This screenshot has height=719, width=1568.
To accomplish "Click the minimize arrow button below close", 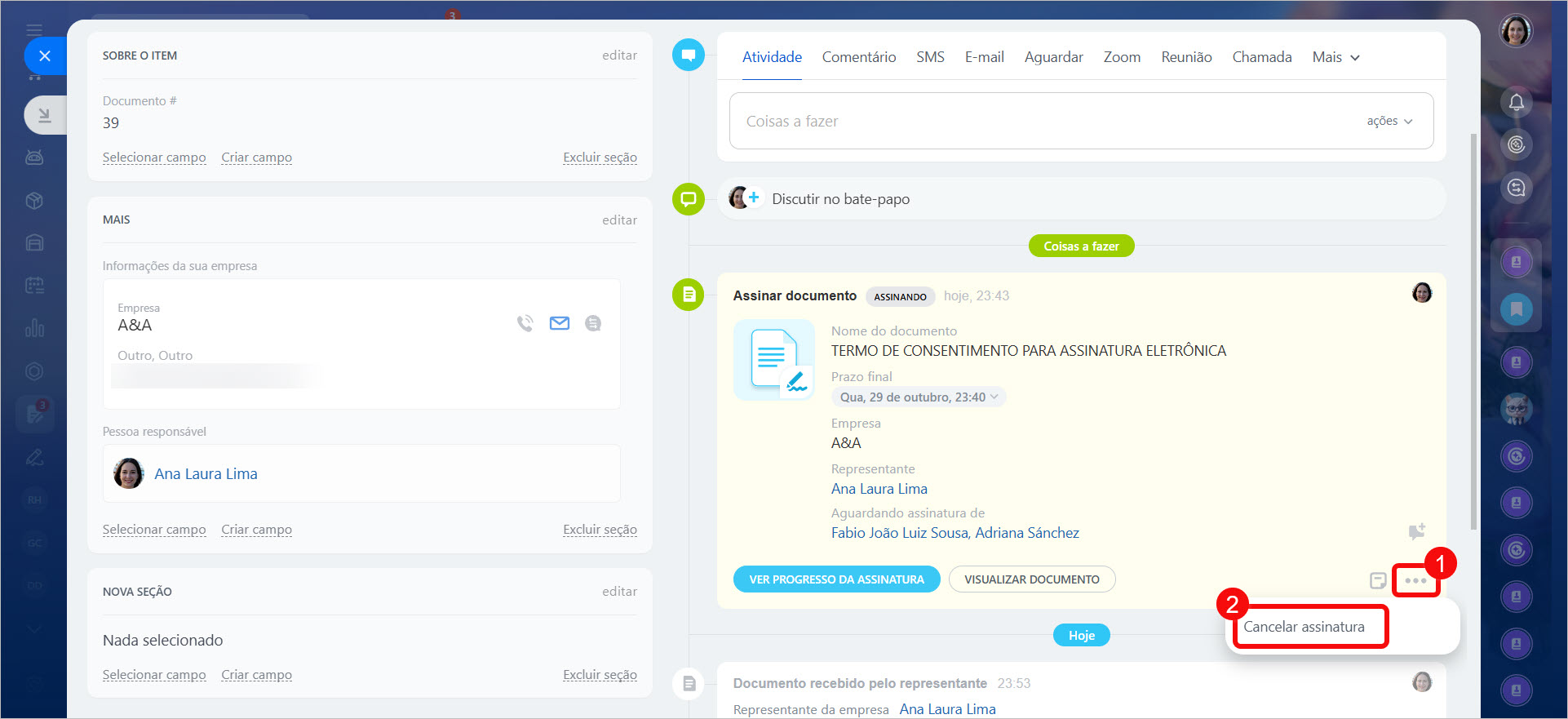I will pos(45,115).
